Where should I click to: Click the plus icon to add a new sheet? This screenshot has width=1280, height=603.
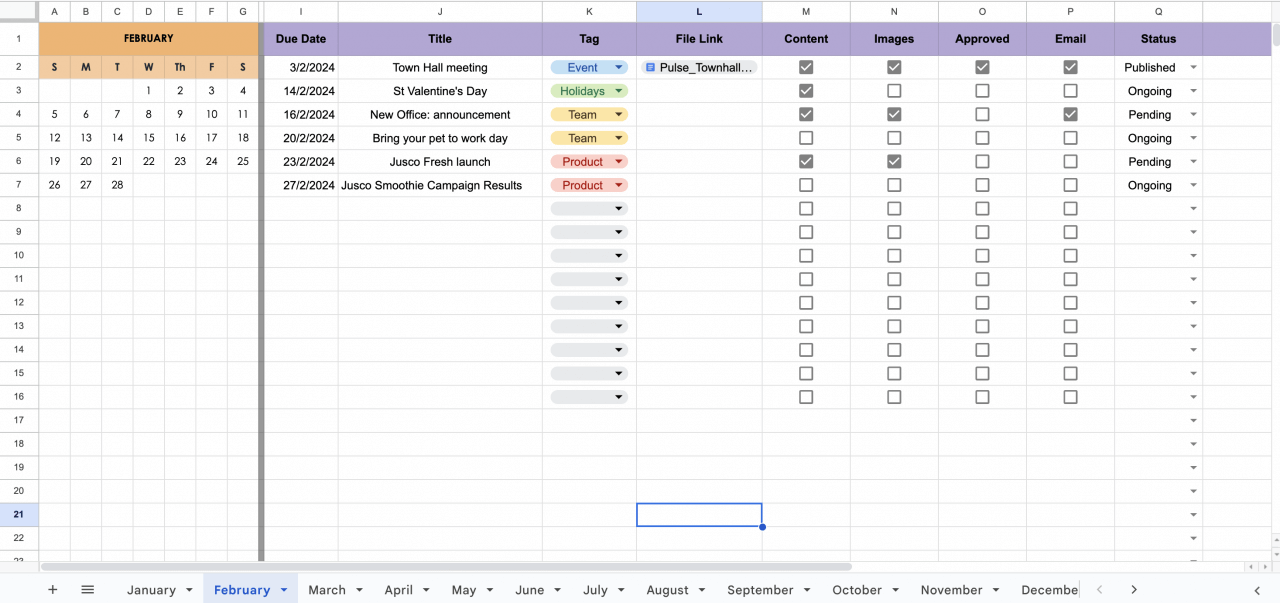(x=52, y=589)
